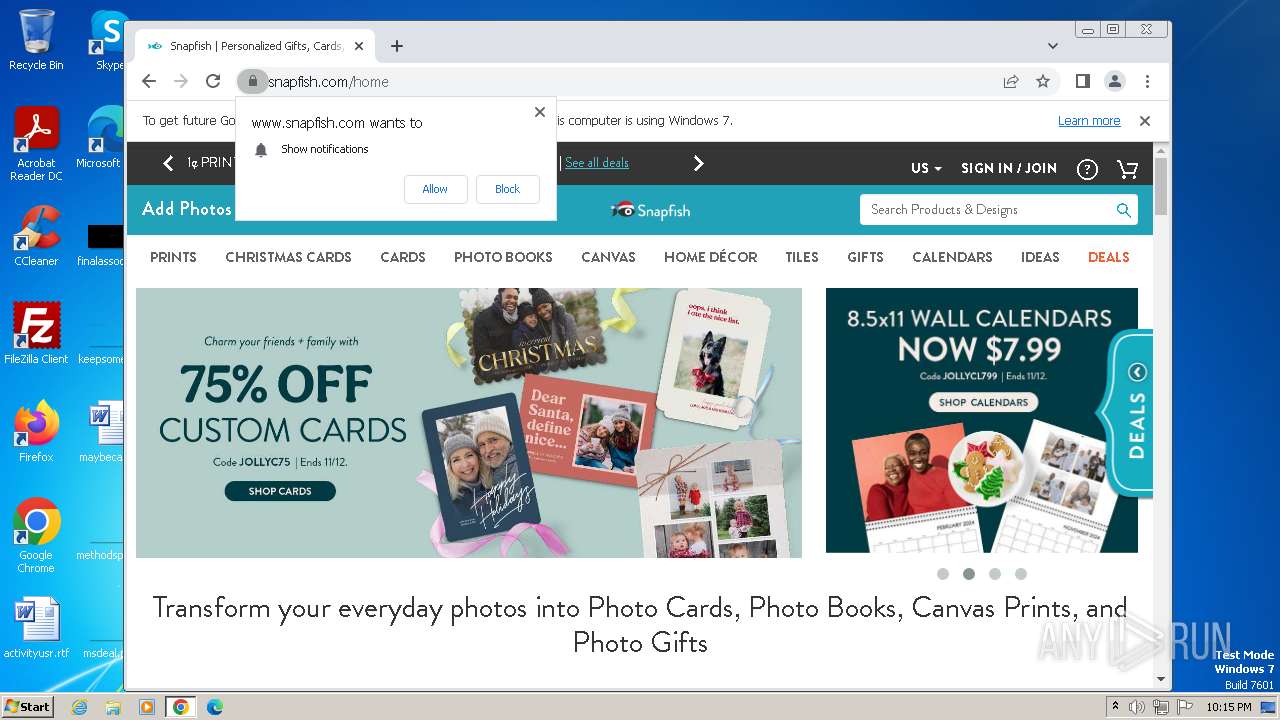Open the help question mark icon
This screenshot has width=1280, height=720.
click(x=1087, y=169)
